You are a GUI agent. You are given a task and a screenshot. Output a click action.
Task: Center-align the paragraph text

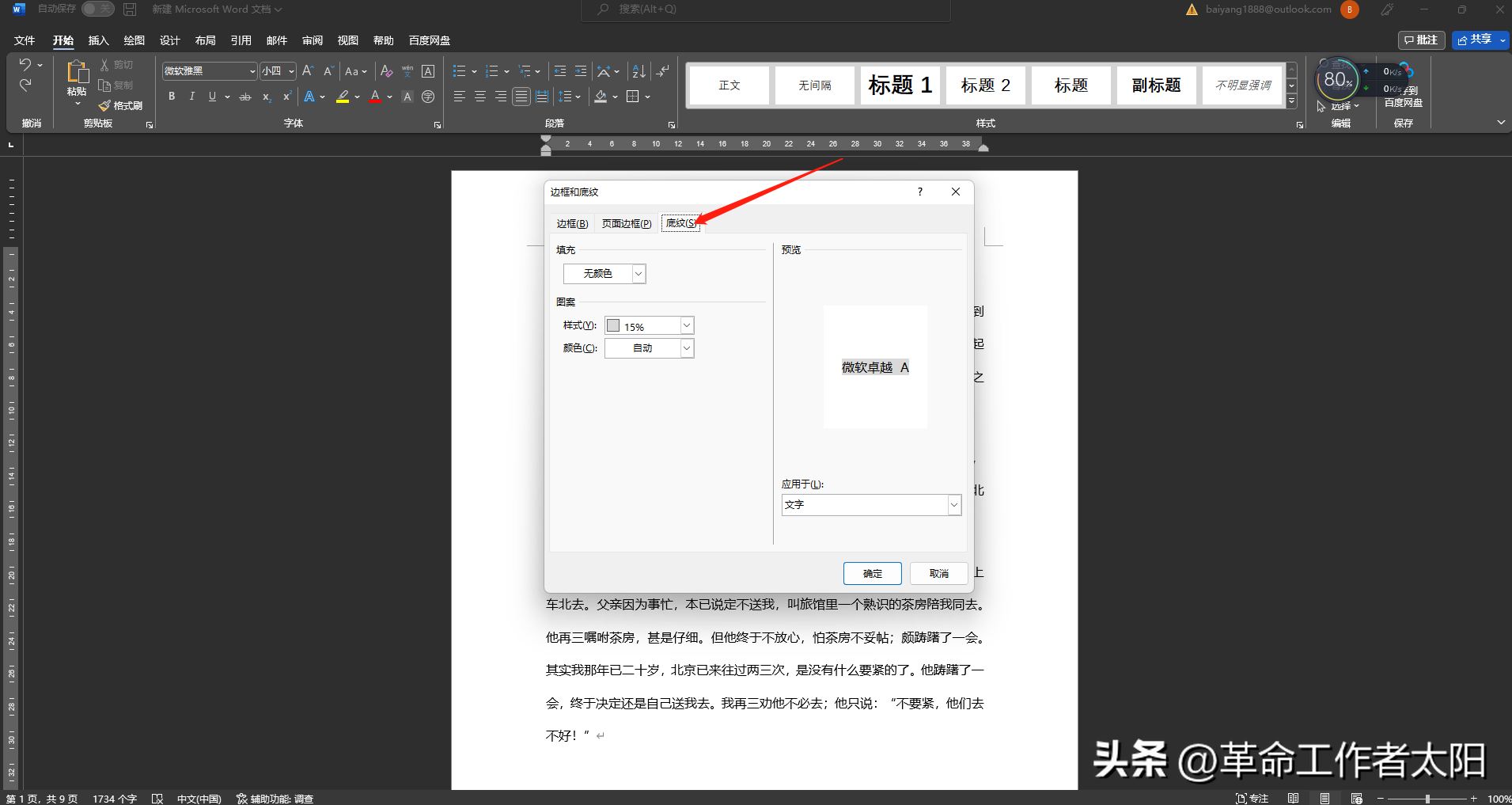[x=480, y=97]
